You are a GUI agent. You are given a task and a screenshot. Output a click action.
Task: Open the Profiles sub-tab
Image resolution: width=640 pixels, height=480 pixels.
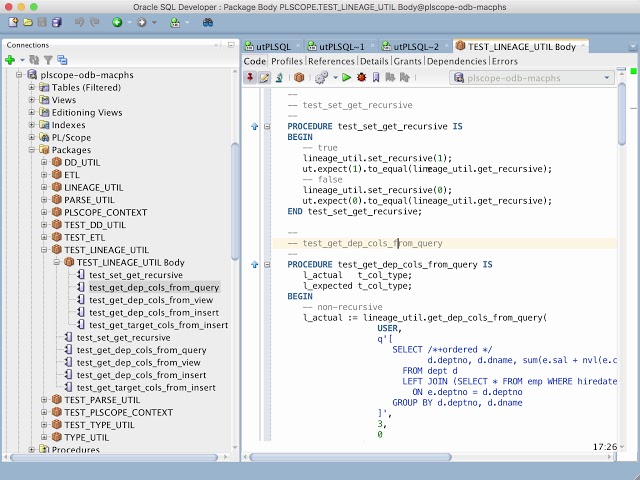pyautogui.click(x=287, y=61)
